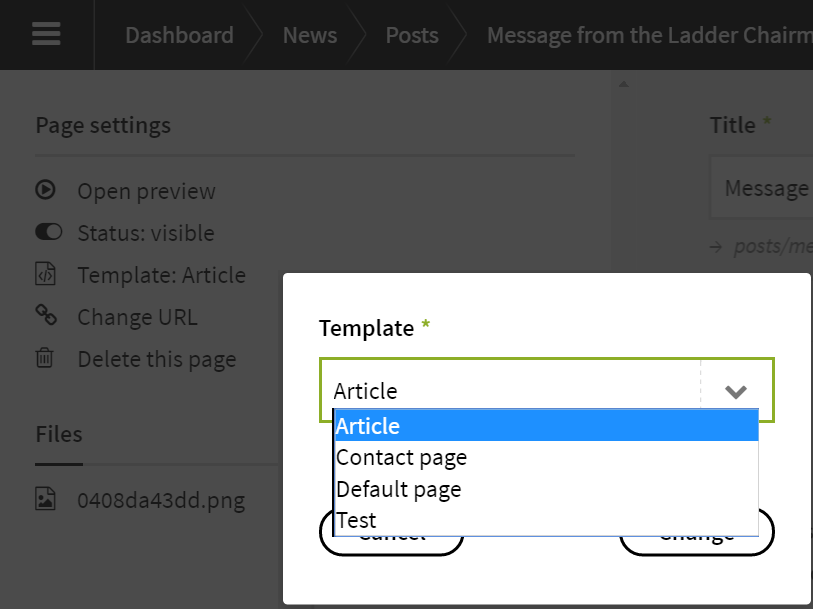813x609 pixels.
Task: Click the Template select box showing Article
Action: 510,391
